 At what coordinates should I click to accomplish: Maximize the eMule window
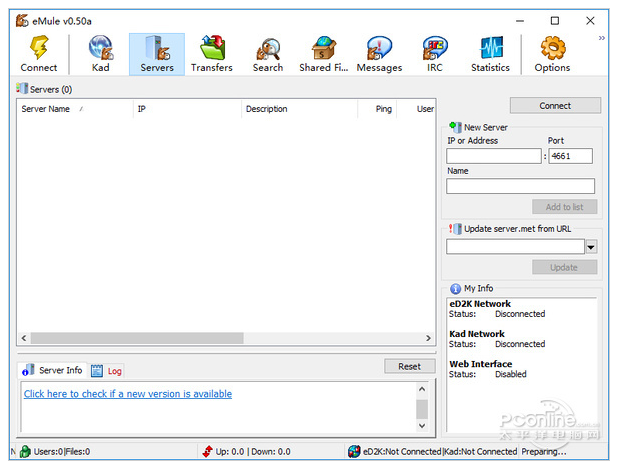(x=555, y=21)
